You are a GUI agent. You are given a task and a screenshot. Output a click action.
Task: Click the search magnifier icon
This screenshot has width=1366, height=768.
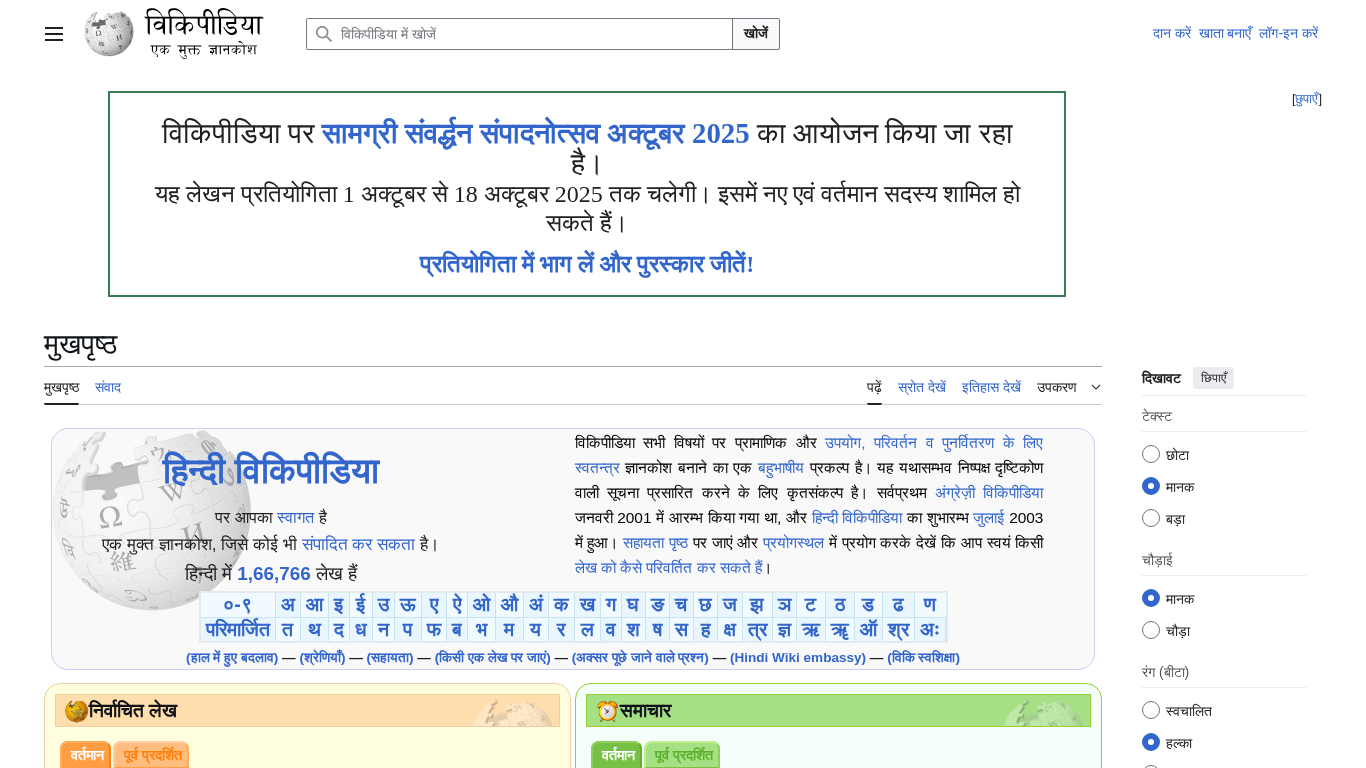click(324, 34)
